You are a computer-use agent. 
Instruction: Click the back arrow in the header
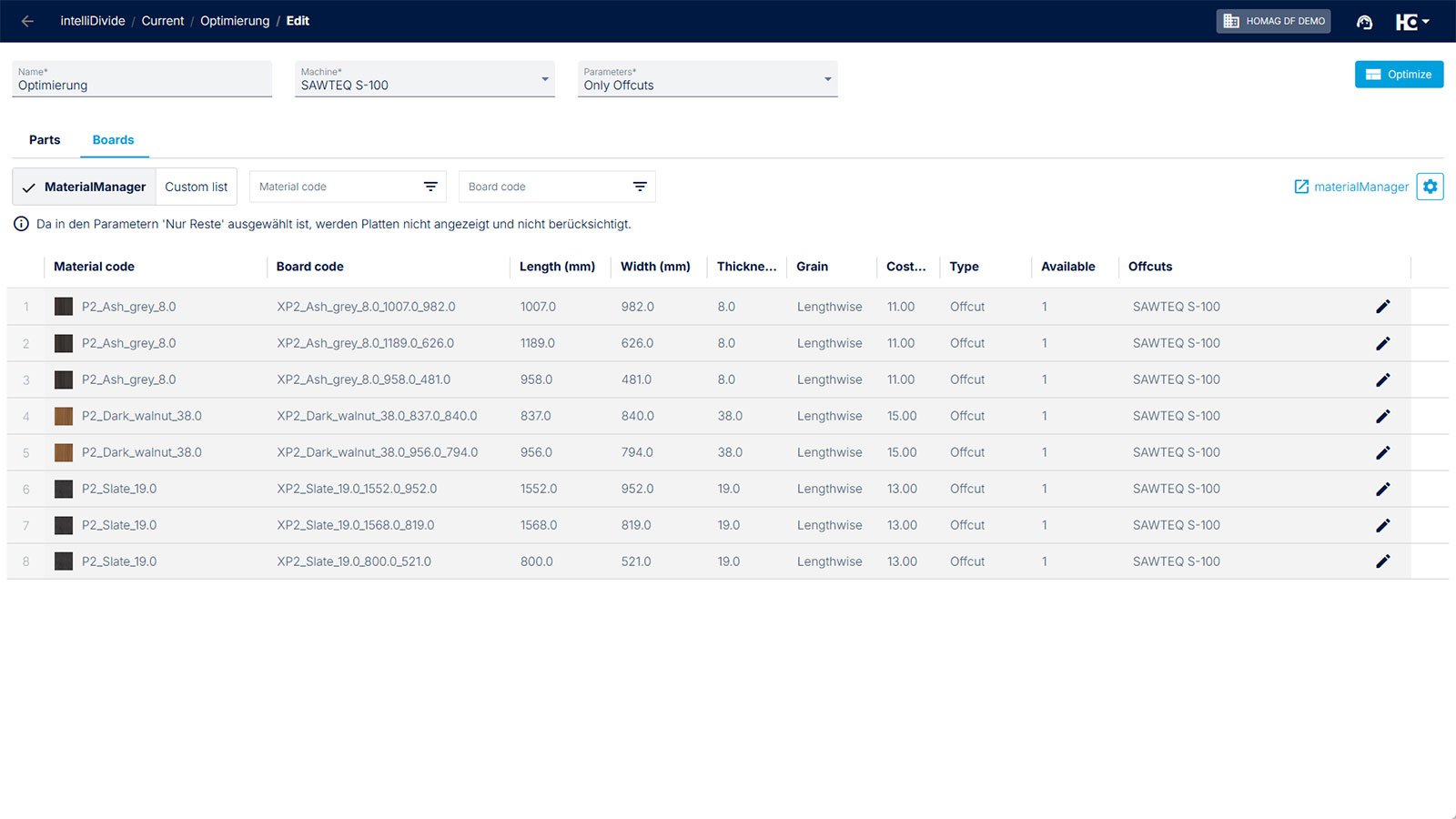(27, 21)
